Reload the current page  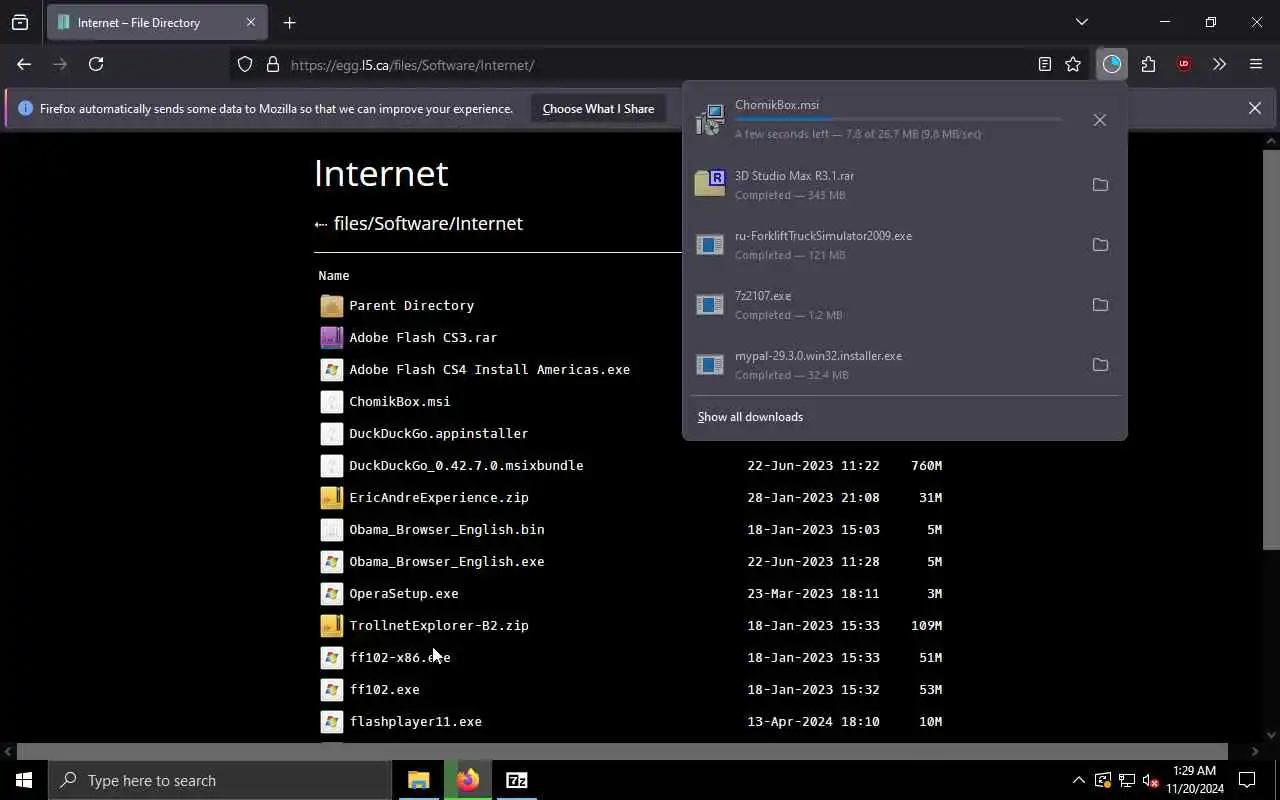click(x=96, y=64)
